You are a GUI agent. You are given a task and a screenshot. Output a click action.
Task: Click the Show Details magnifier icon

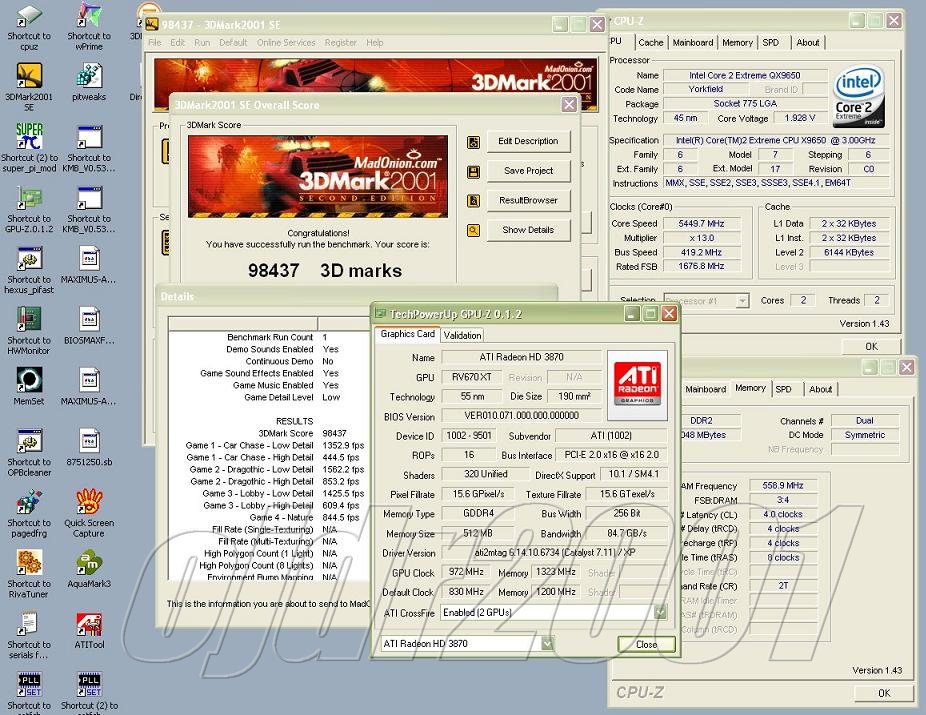(474, 230)
